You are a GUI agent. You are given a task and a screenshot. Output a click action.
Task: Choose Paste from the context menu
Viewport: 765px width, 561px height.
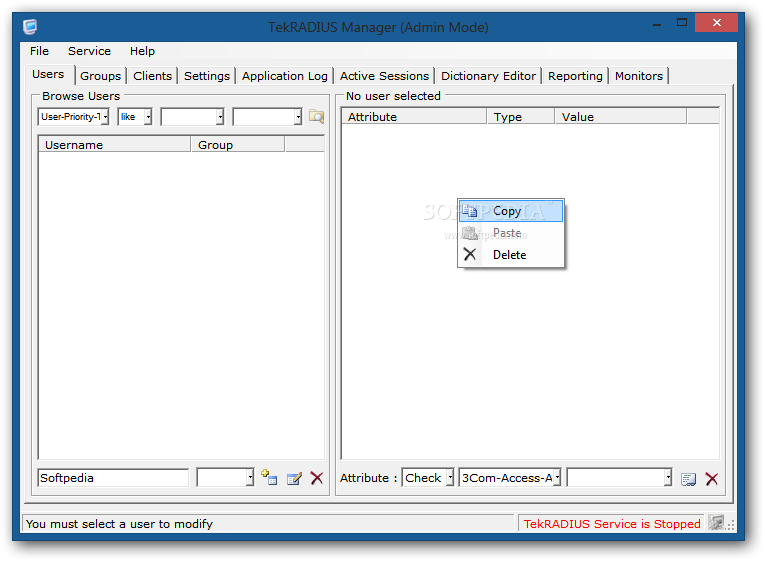tap(510, 233)
